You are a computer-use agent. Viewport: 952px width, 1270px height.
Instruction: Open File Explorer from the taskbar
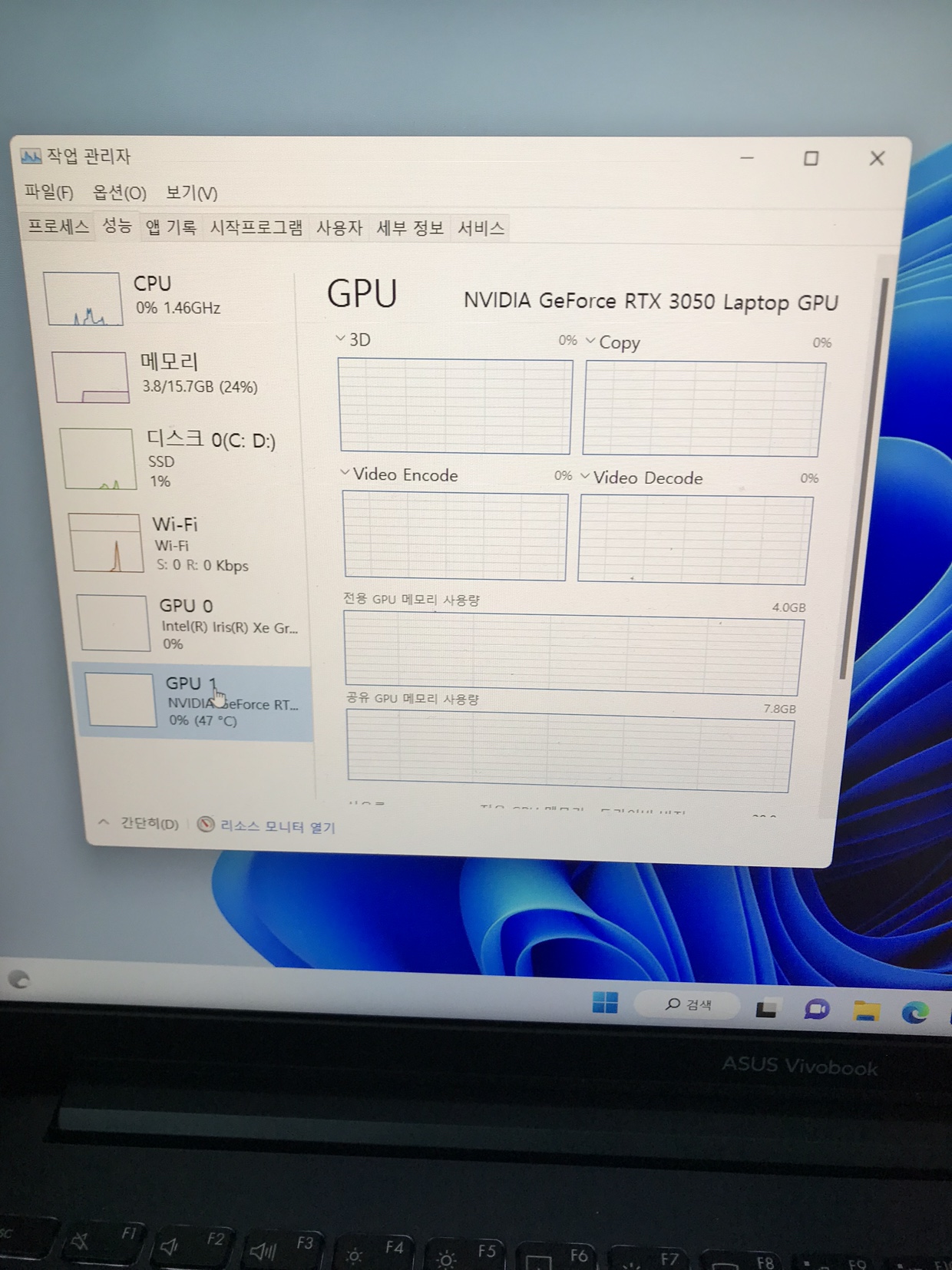[866, 1011]
